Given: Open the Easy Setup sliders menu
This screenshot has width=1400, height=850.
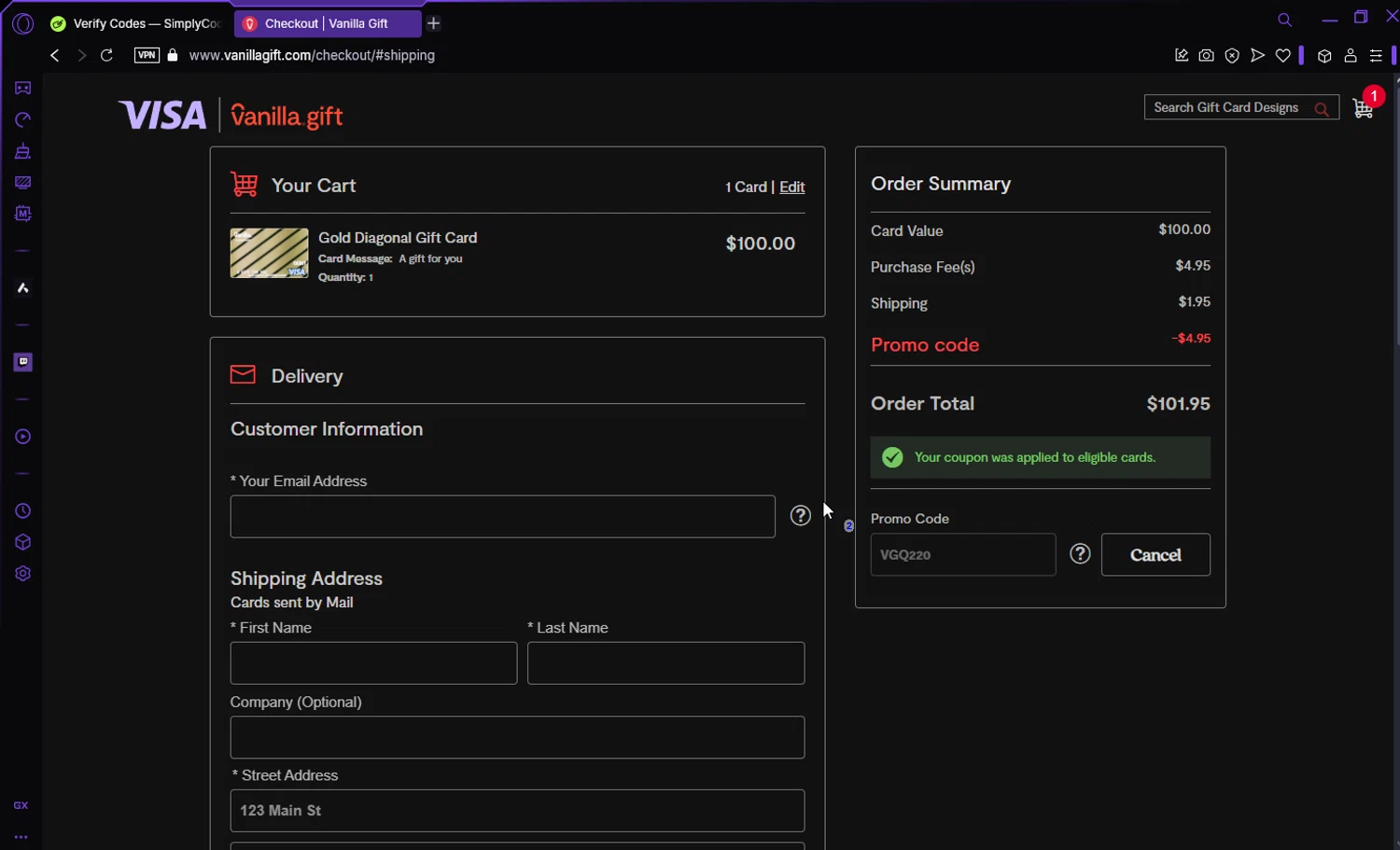Looking at the screenshot, I should click(x=1376, y=56).
